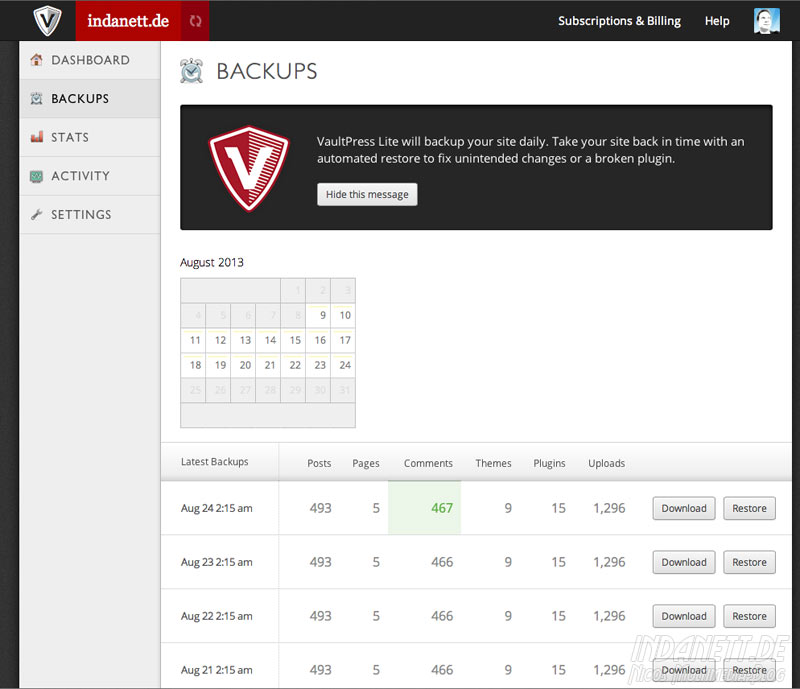Select August 15 in the calendar

click(x=293, y=340)
